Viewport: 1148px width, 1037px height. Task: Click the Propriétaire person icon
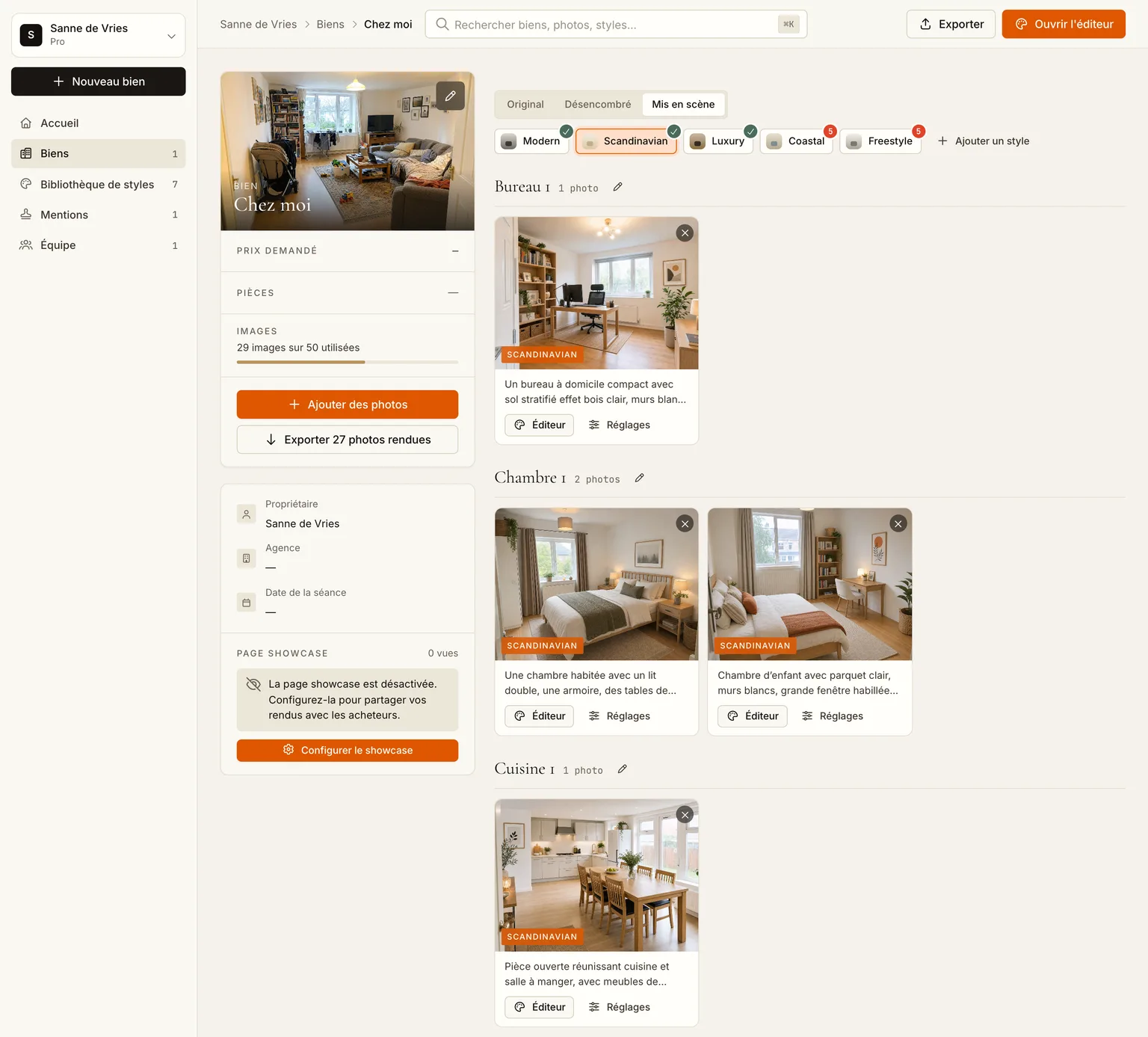(247, 514)
